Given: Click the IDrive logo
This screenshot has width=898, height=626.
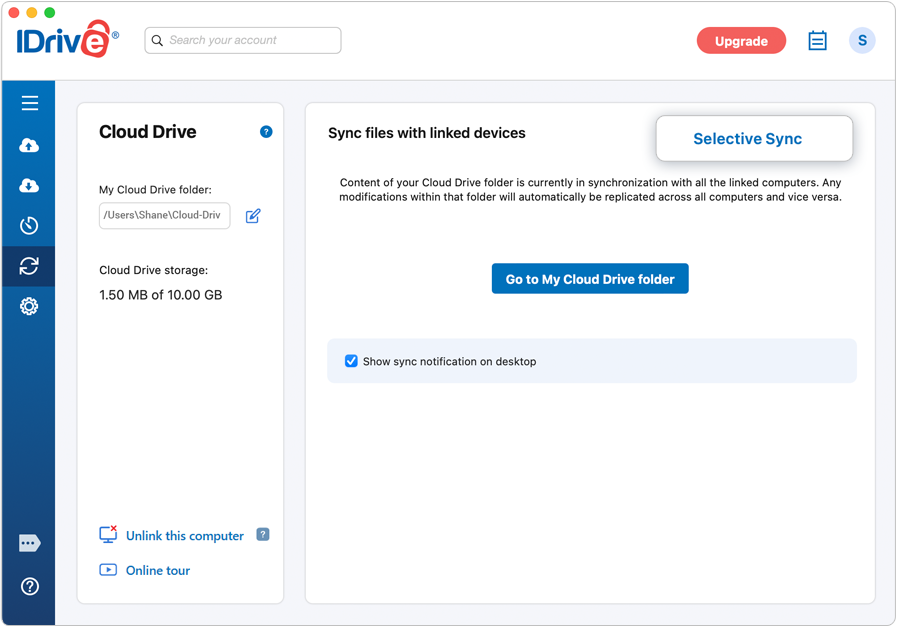Looking at the screenshot, I should coord(68,39).
